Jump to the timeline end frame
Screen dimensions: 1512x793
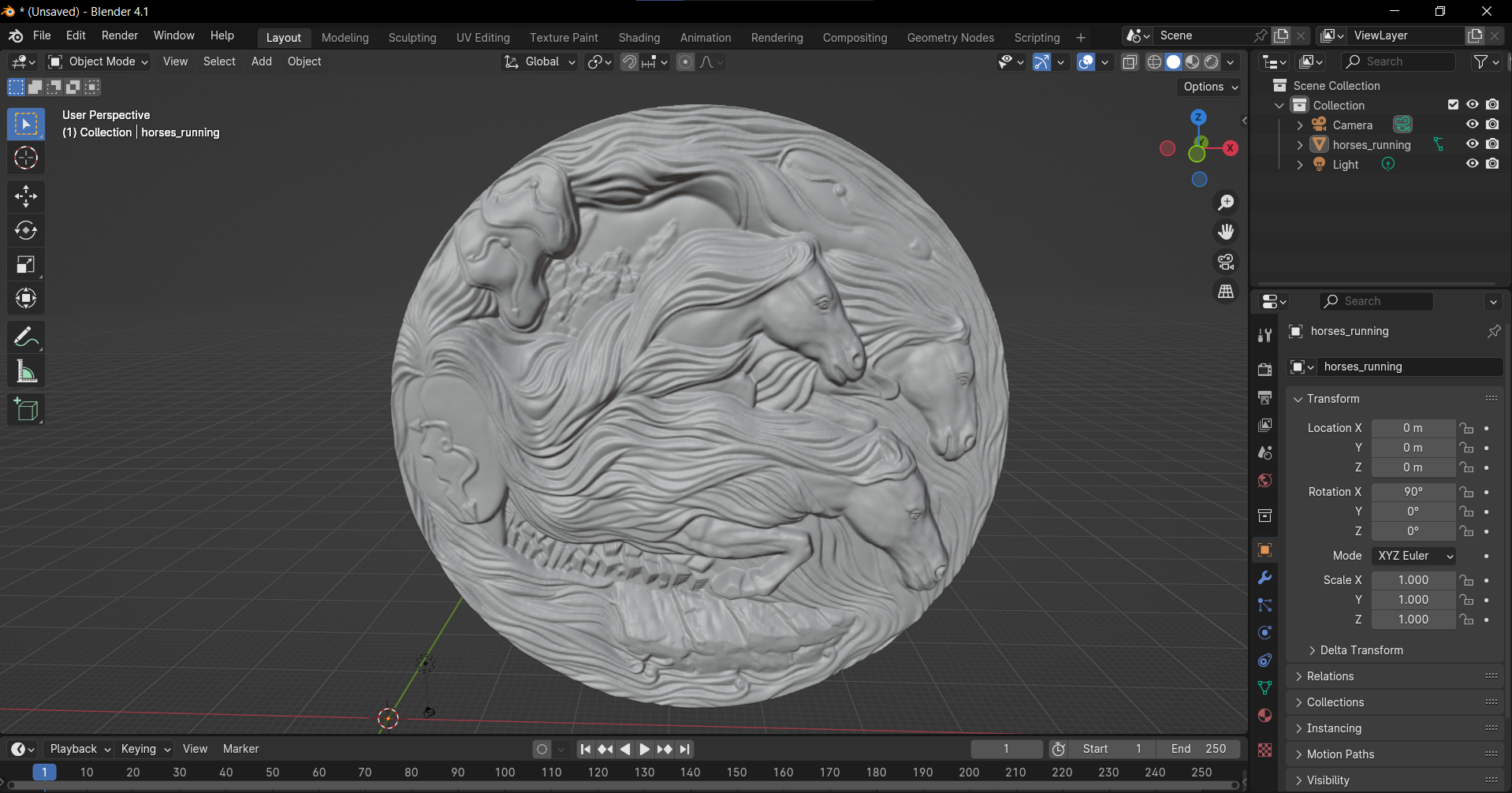(x=685, y=749)
